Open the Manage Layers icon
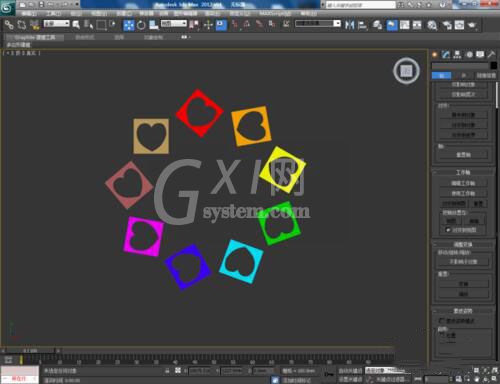This screenshot has height=384, width=500. 377,25
